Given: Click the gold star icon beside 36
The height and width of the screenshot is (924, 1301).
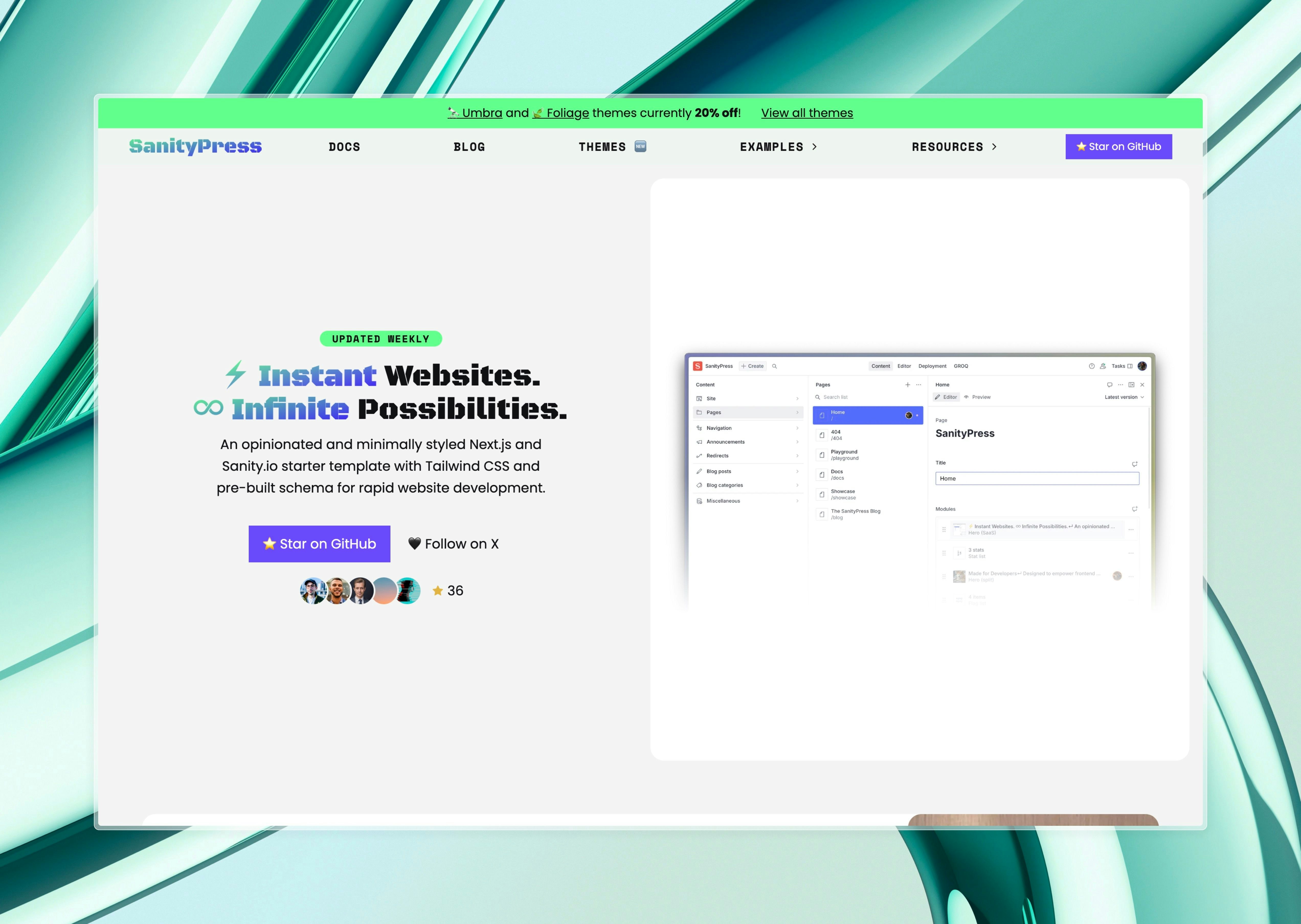Looking at the screenshot, I should click(x=438, y=591).
